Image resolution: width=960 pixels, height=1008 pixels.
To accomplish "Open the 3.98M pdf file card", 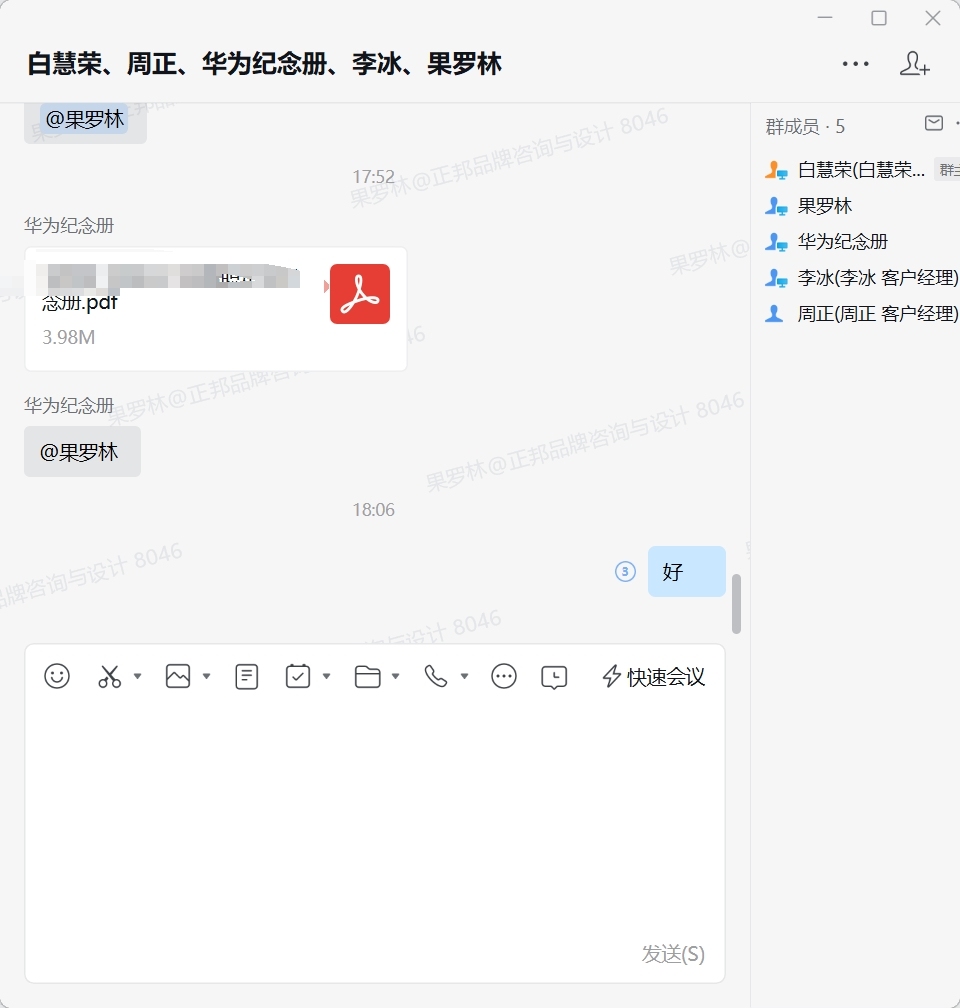I will [215, 309].
